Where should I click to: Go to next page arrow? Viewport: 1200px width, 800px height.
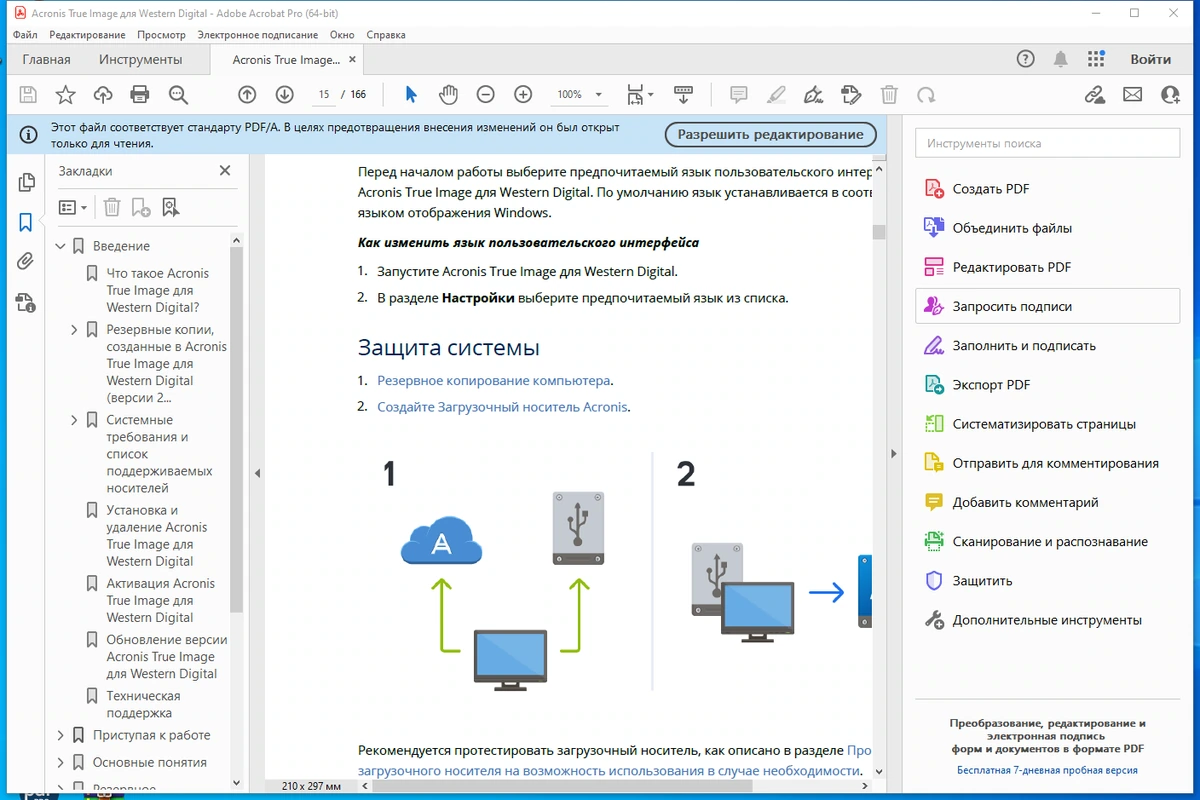[284, 94]
